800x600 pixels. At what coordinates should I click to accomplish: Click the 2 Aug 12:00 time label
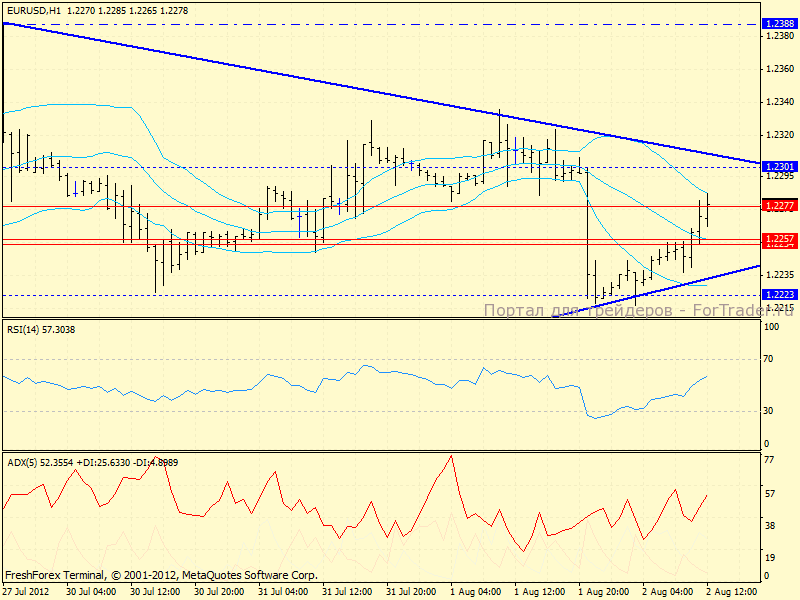732,592
